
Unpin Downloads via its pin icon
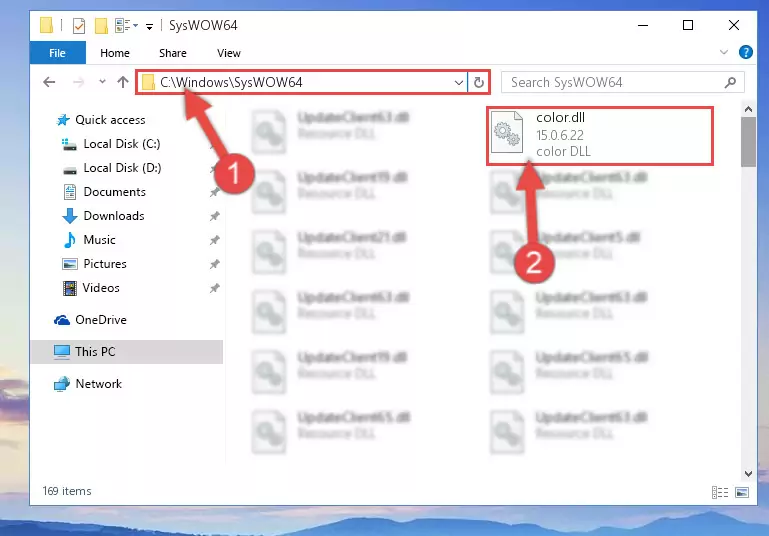pos(214,216)
